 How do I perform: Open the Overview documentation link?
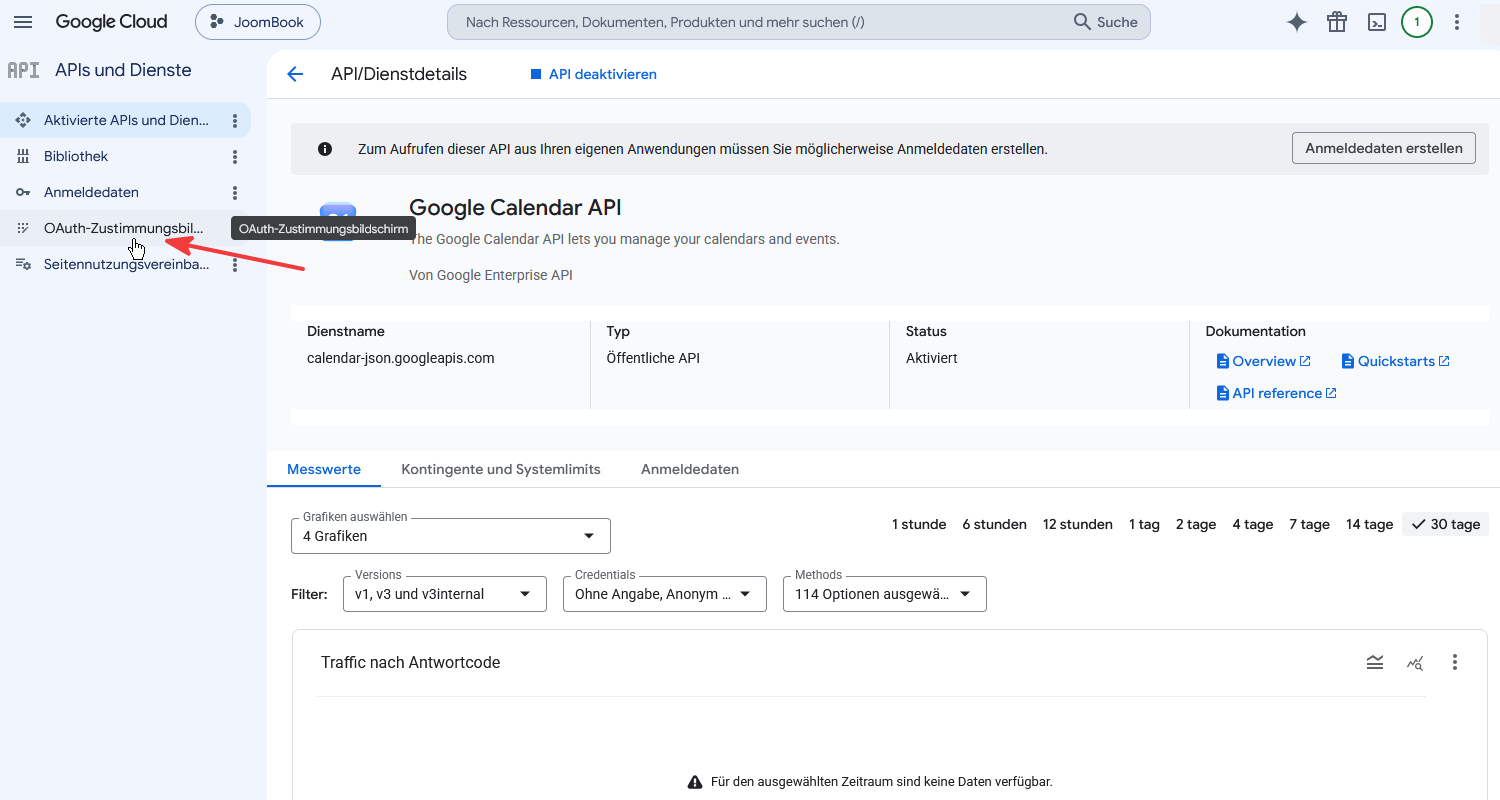click(x=1263, y=361)
